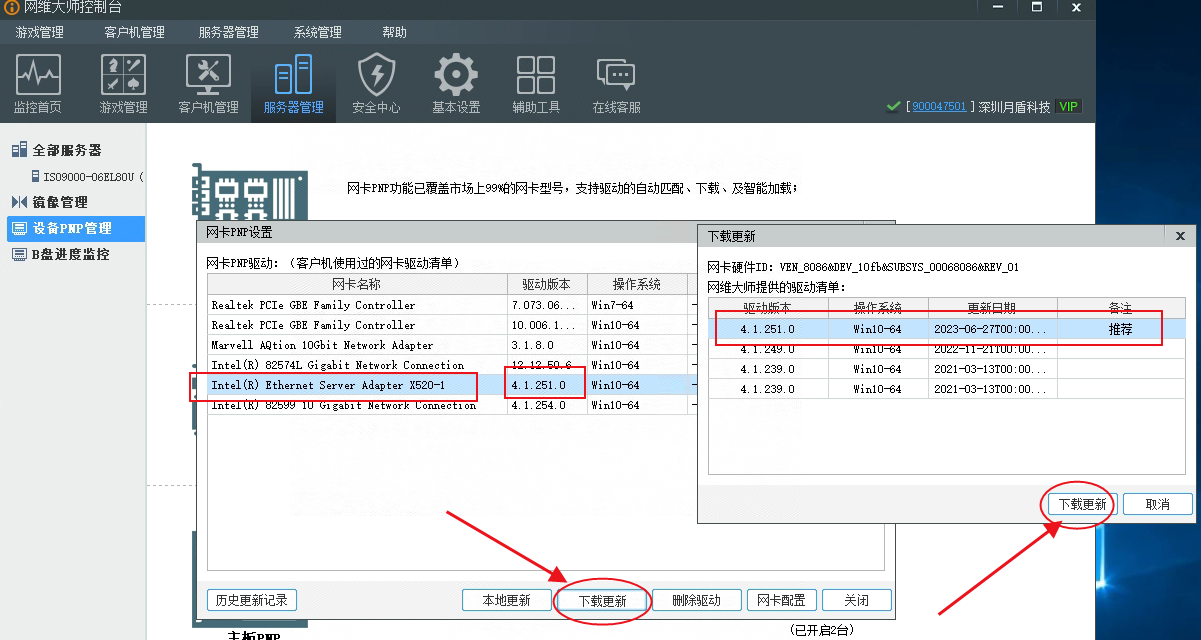Open the 监控首页 monitoring toolbar icon
The height and width of the screenshot is (640, 1201).
[x=38, y=84]
